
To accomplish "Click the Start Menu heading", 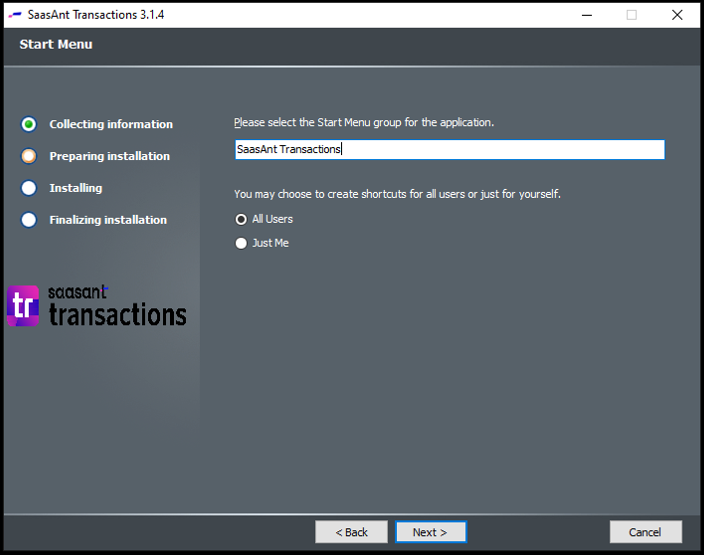I will (56, 44).
